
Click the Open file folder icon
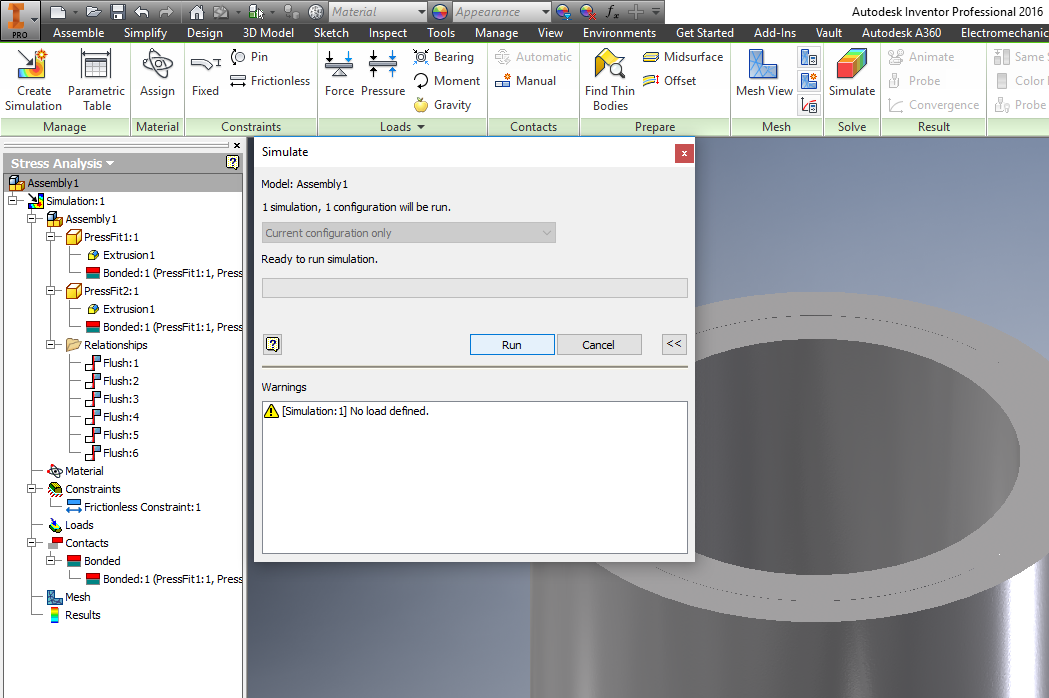[94, 12]
